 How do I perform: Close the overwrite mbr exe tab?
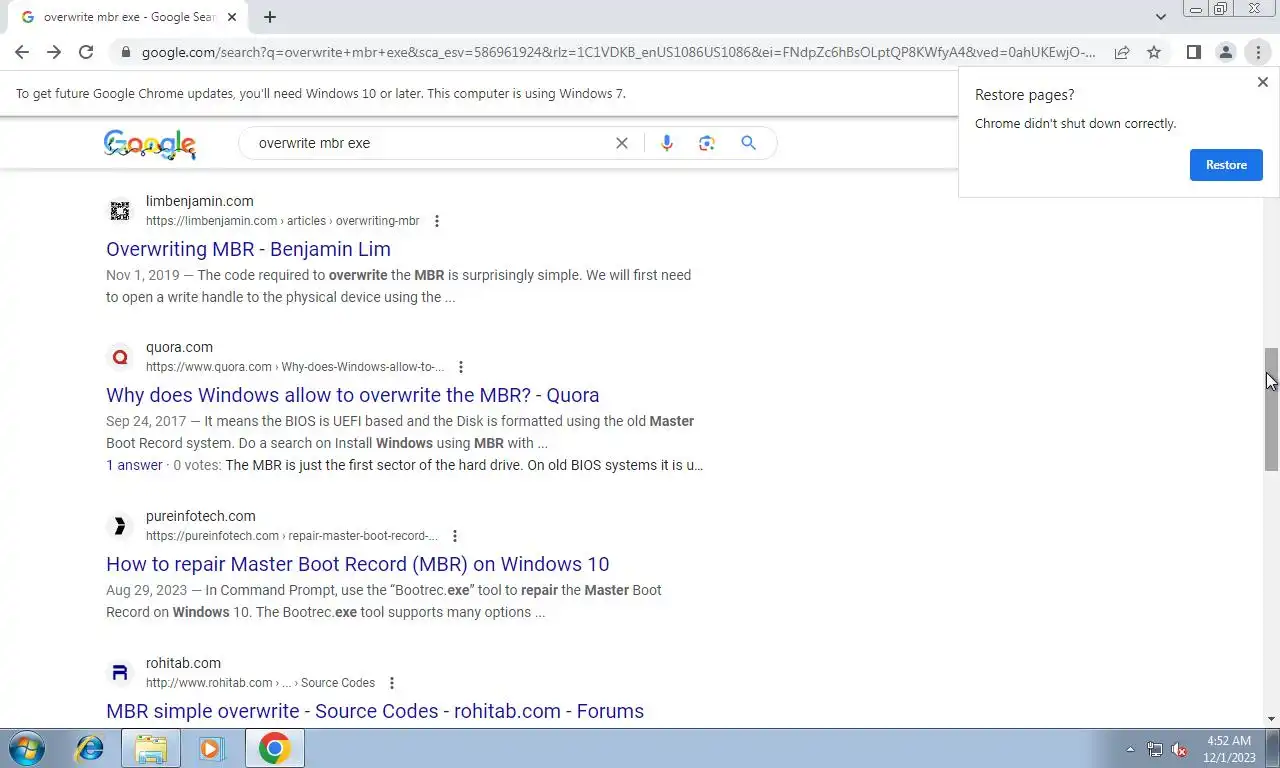[233, 17]
